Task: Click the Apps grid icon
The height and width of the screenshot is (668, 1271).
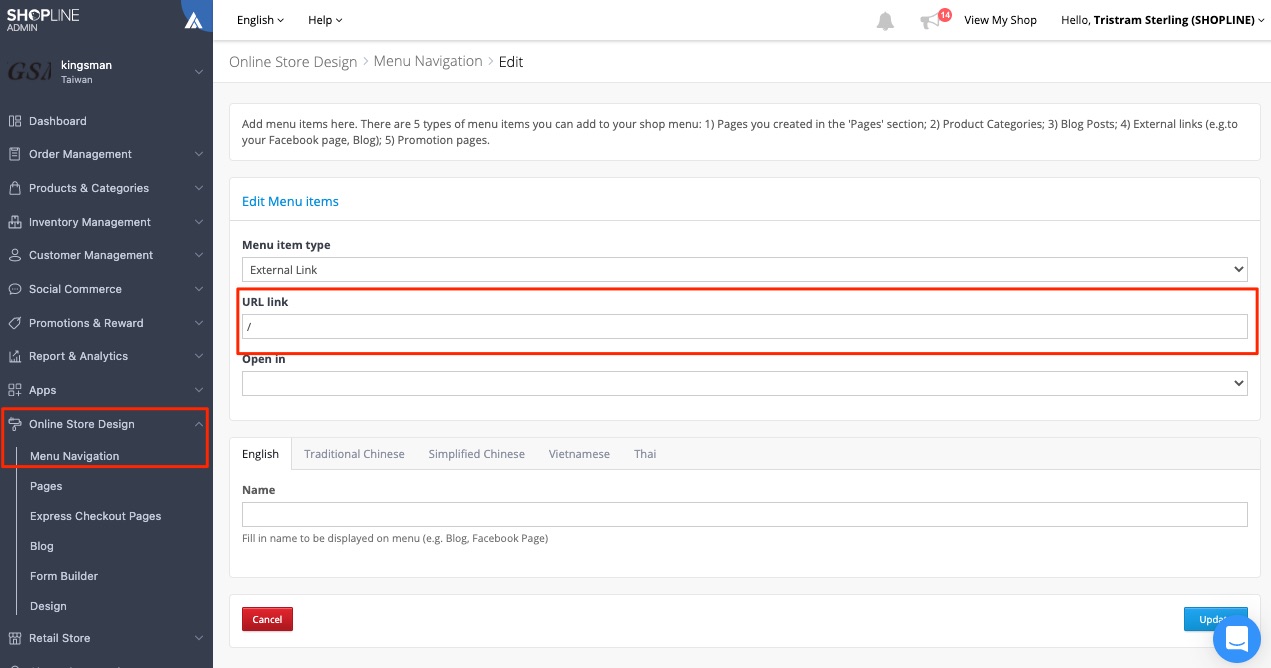Action: pos(15,390)
